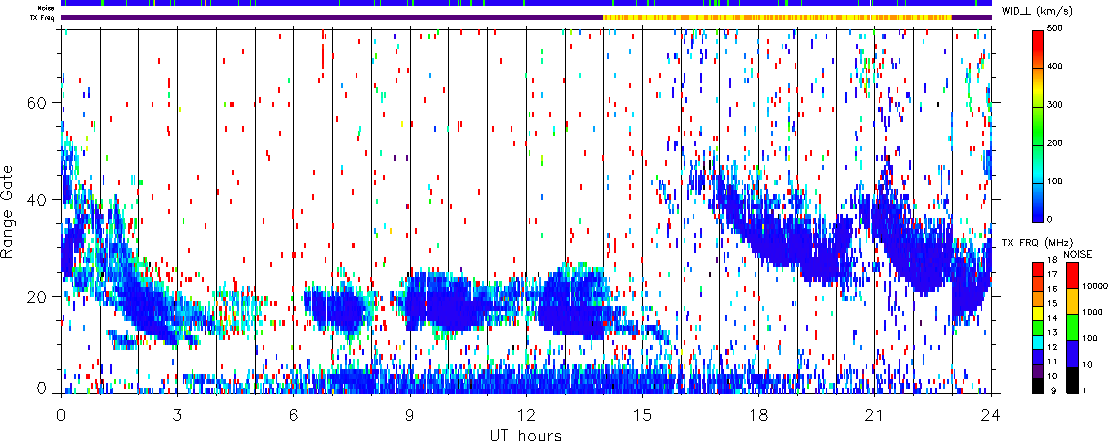Click the orange-yellow portion of TX Freq strip

(x=777, y=17)
